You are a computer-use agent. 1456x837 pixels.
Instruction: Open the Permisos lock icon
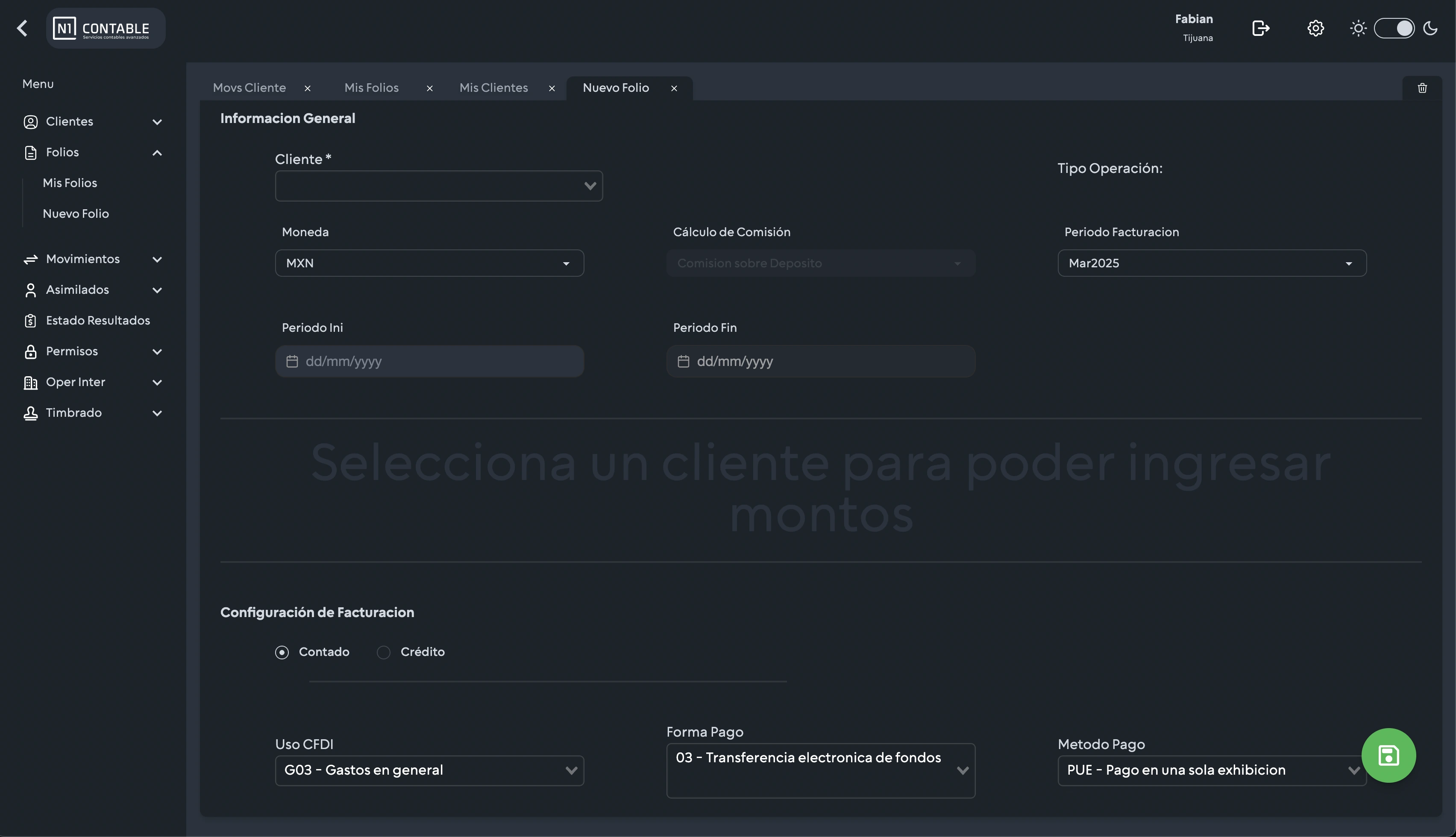point(30,351)
